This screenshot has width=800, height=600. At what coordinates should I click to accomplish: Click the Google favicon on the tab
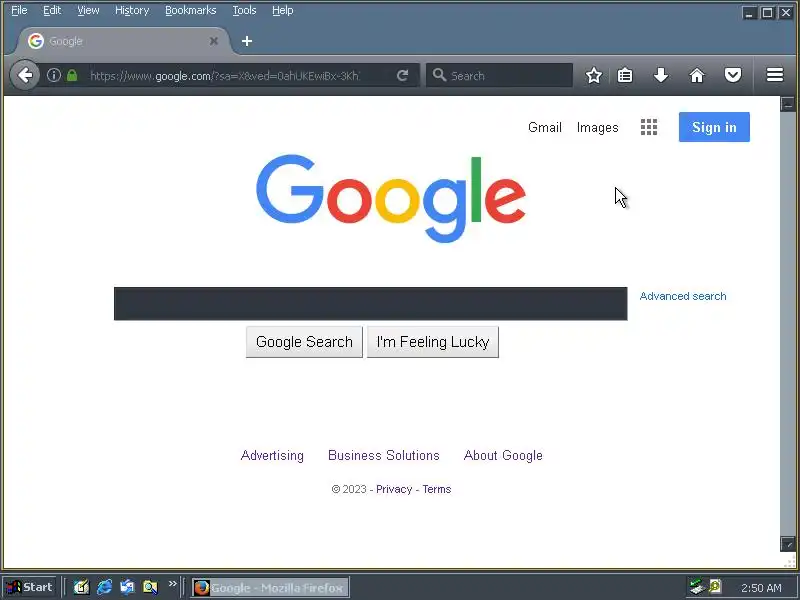pos(36,41)
